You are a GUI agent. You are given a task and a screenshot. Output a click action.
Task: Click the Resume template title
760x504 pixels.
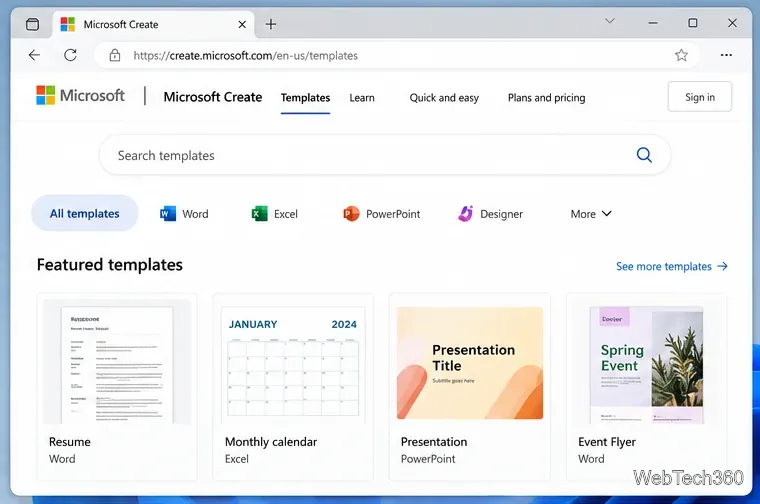point(70,442)
